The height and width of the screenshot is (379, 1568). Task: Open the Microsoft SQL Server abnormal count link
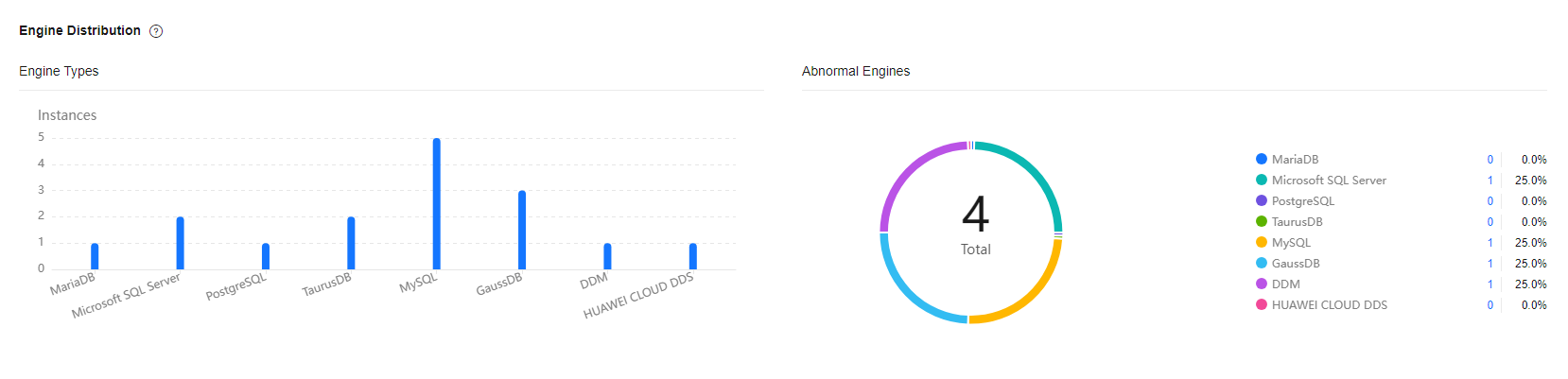tap(1490, 181)
